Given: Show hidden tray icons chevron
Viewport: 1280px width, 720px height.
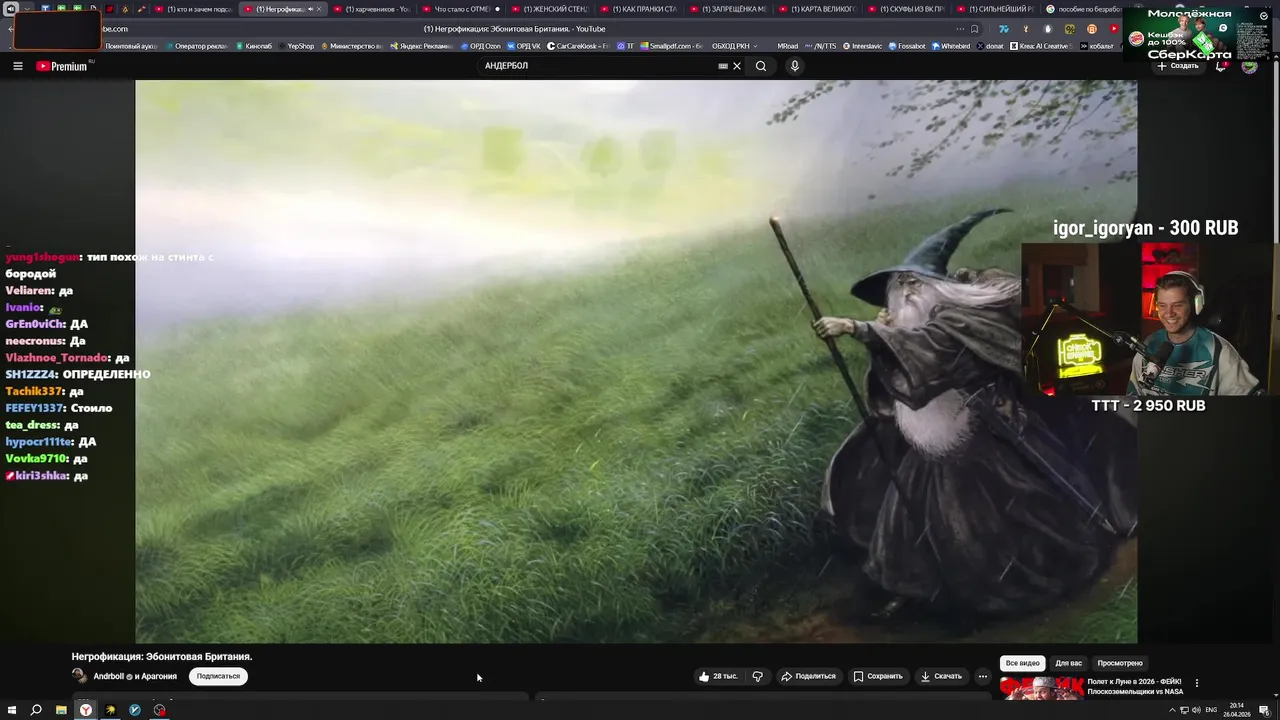Looking at the screenshot, I should (x=1172, y=710).
